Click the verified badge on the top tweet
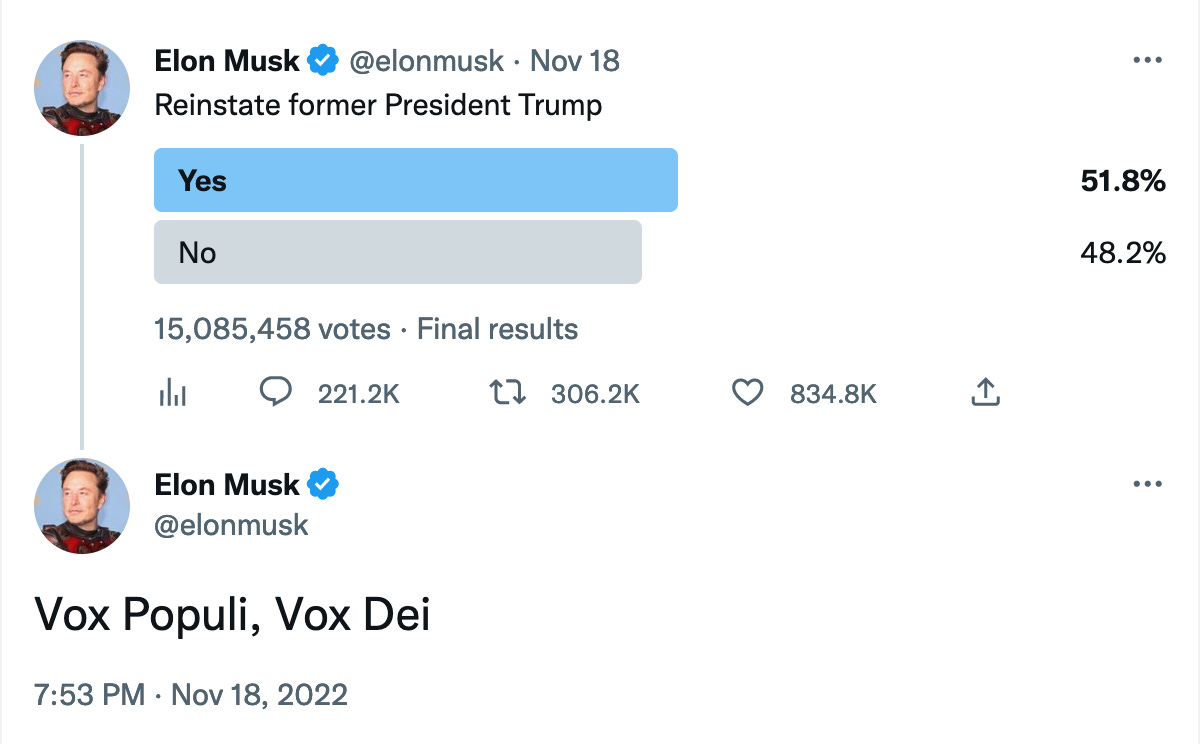Viewport: 1204px width, 744px height. click(322, 61)
